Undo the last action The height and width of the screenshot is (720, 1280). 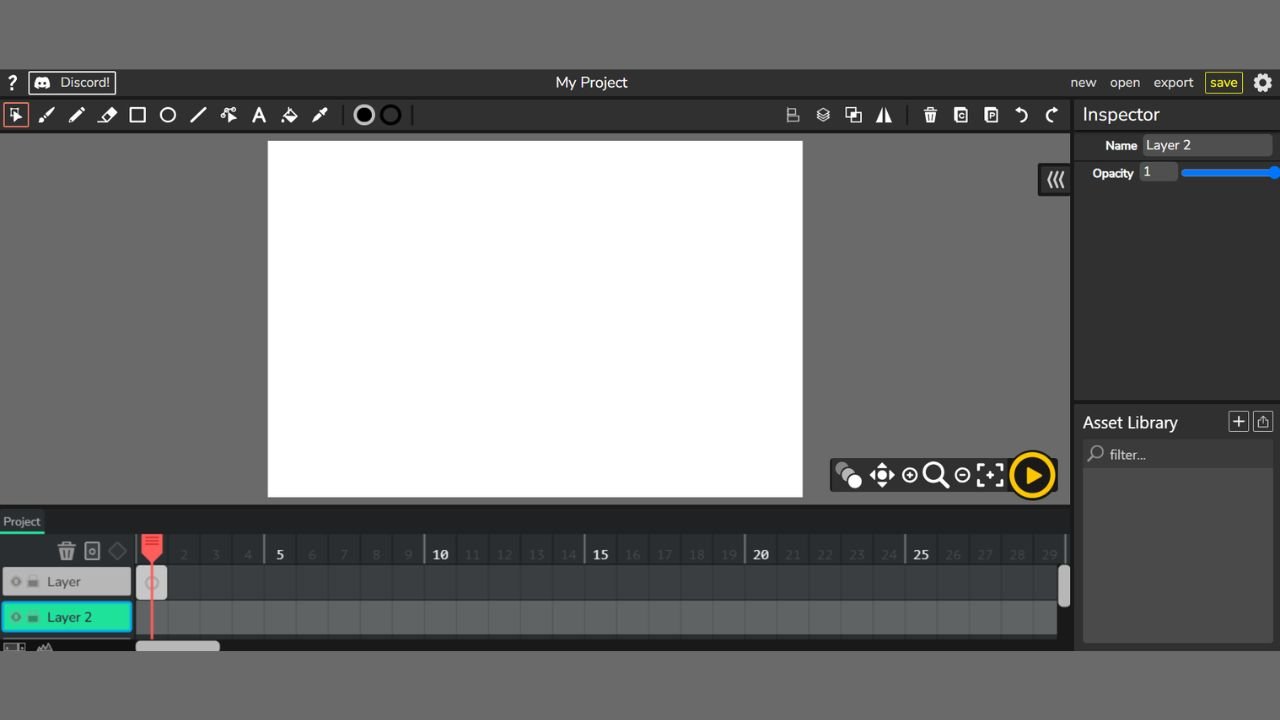(1021, 115)
